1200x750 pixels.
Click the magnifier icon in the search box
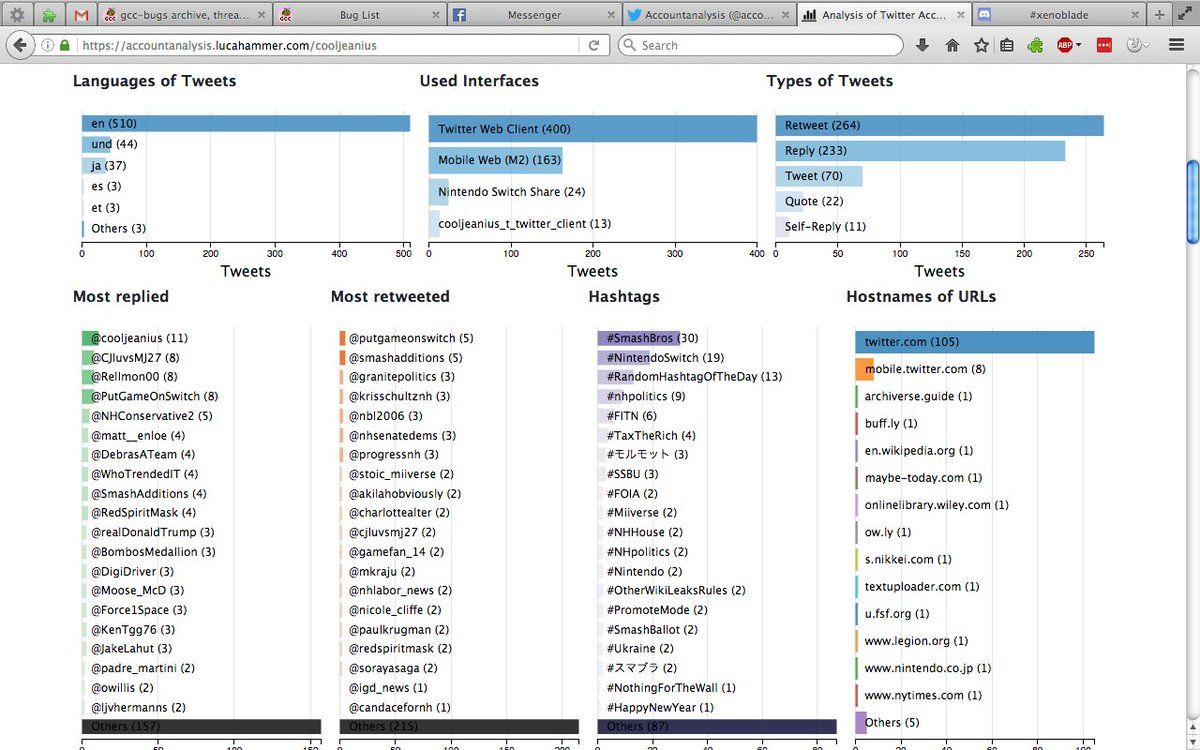coord(629,45)
